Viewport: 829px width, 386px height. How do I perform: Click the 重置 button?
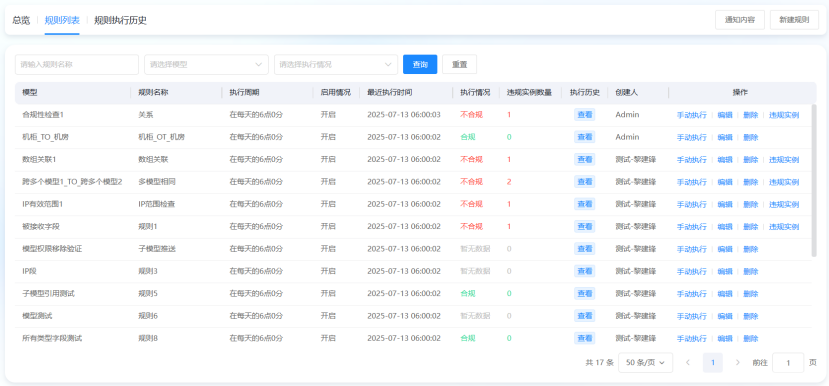point(459,65)
